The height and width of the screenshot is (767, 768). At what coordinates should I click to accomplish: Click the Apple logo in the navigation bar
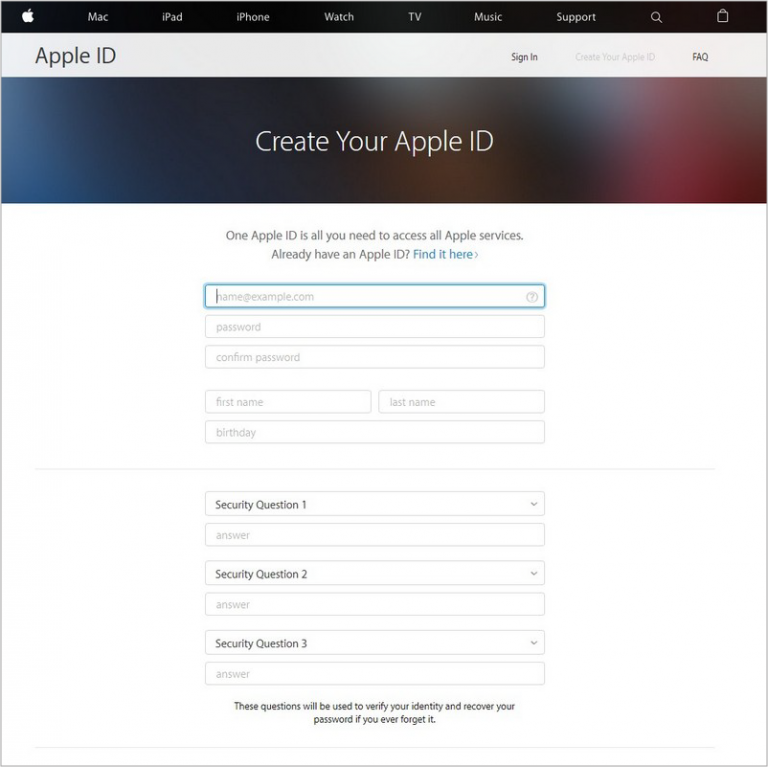28,16
